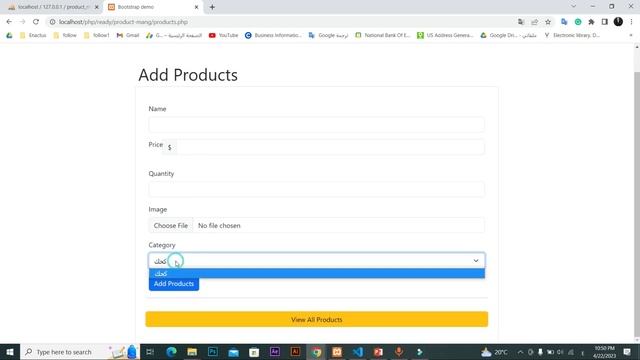Show more bookmarks with the overflow chevron
Viewport: 640px width, 360px height.
point(631,36)
